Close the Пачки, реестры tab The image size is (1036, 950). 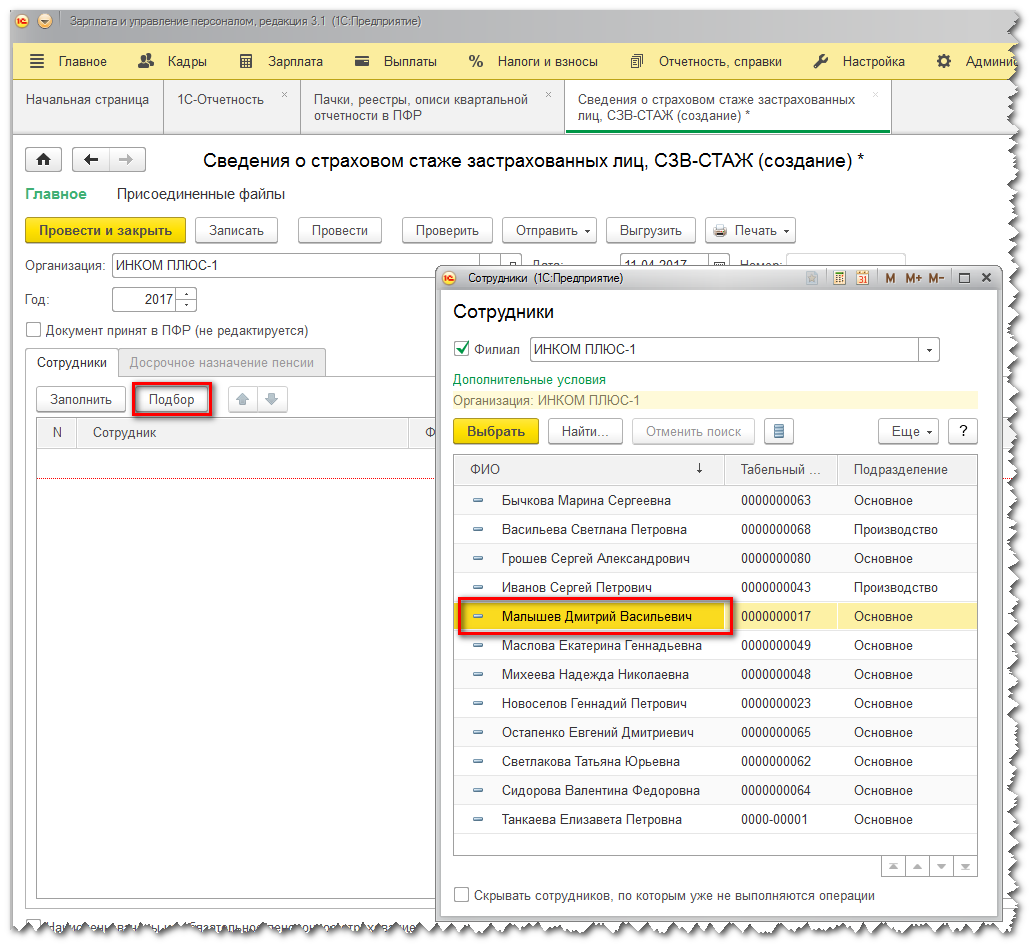tap(548, 94)
